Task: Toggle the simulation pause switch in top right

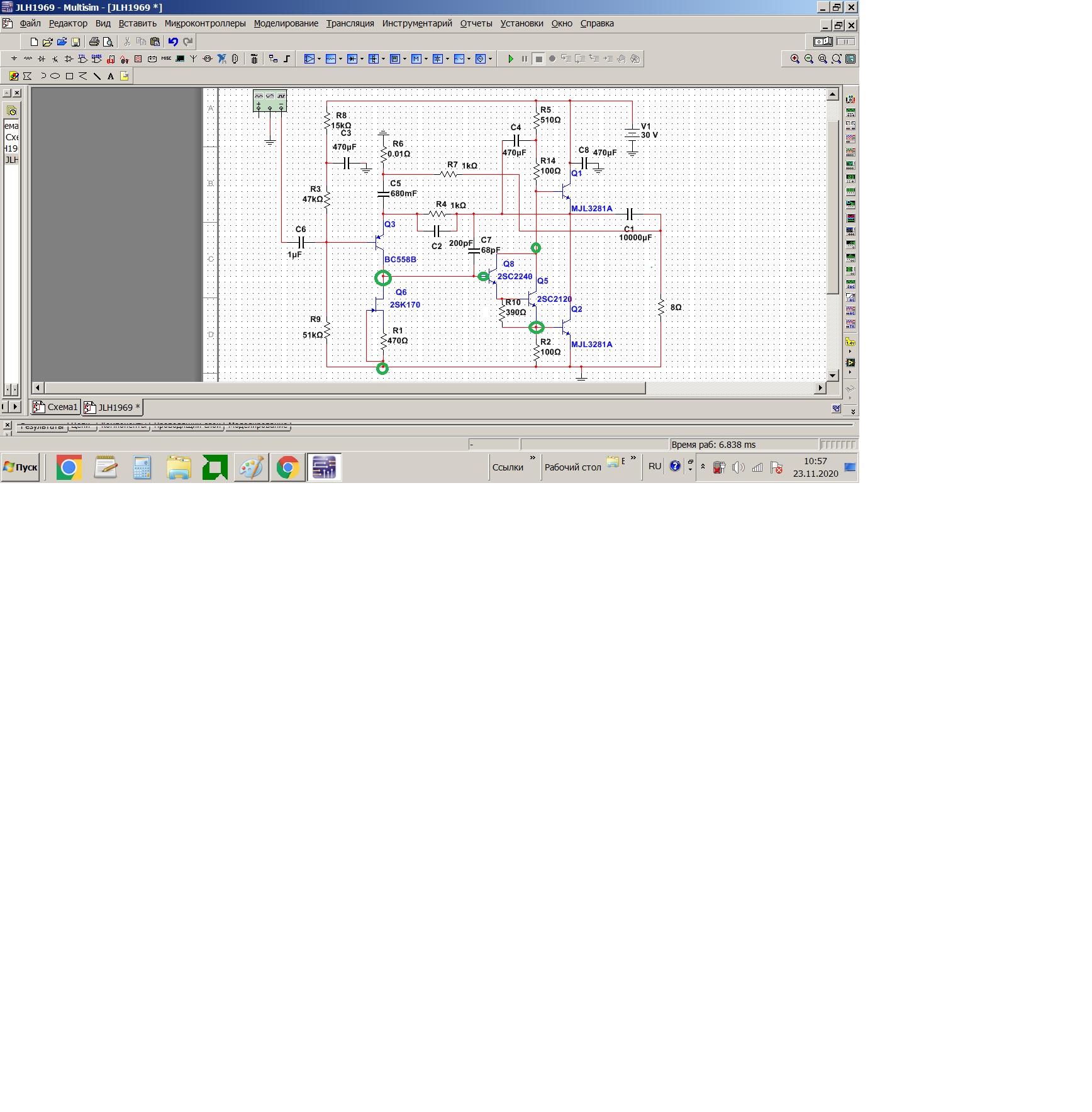Action: pyautogui.click(x=845, y=42)
